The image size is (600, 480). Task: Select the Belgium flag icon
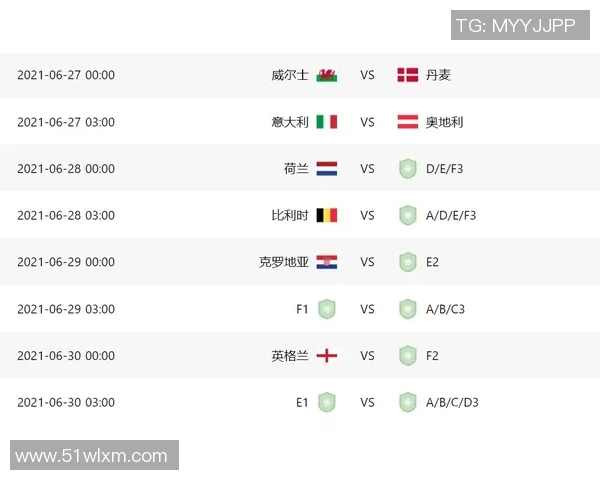(327, 215)
